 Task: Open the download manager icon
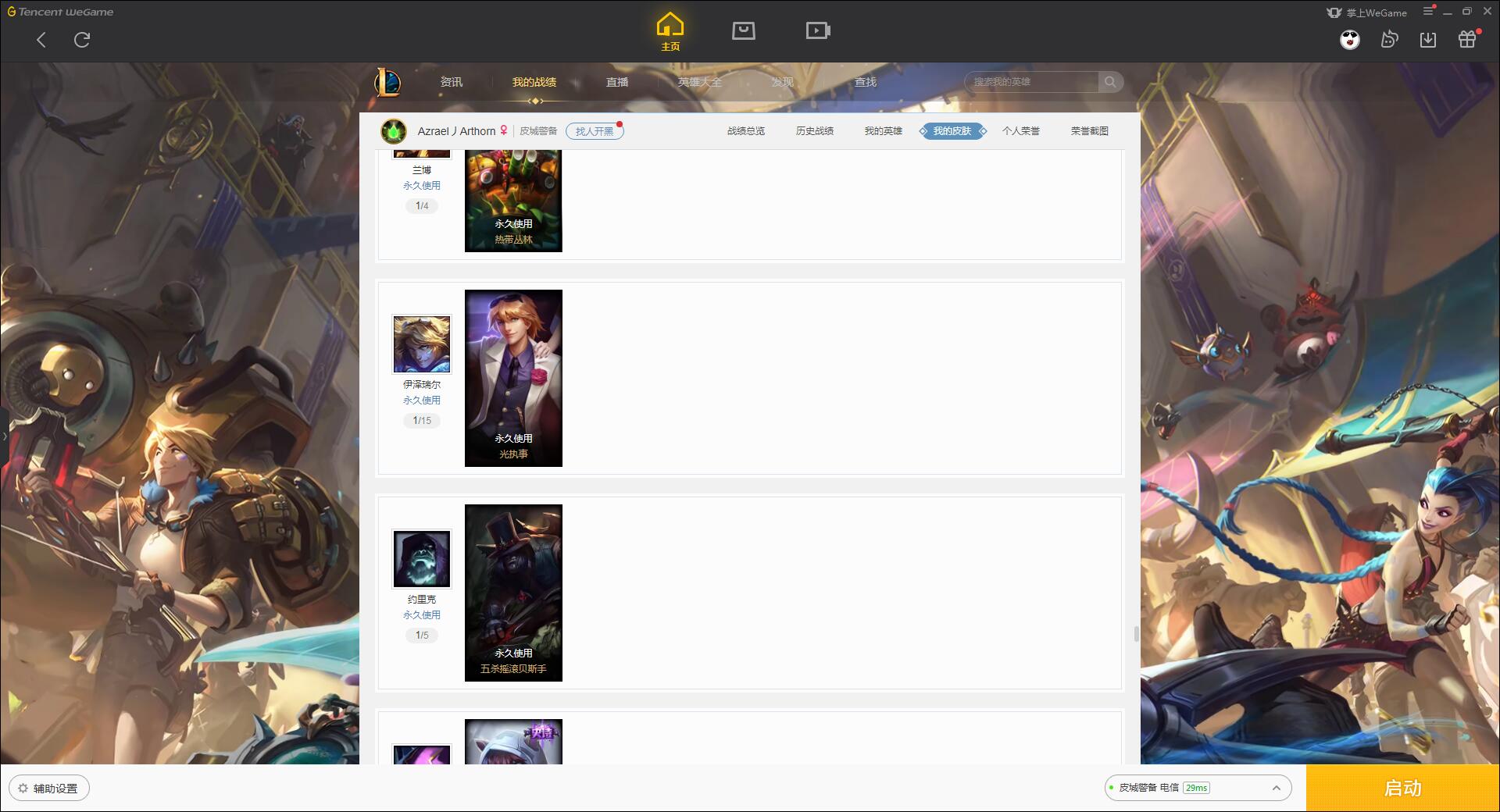coord(1428,39)
